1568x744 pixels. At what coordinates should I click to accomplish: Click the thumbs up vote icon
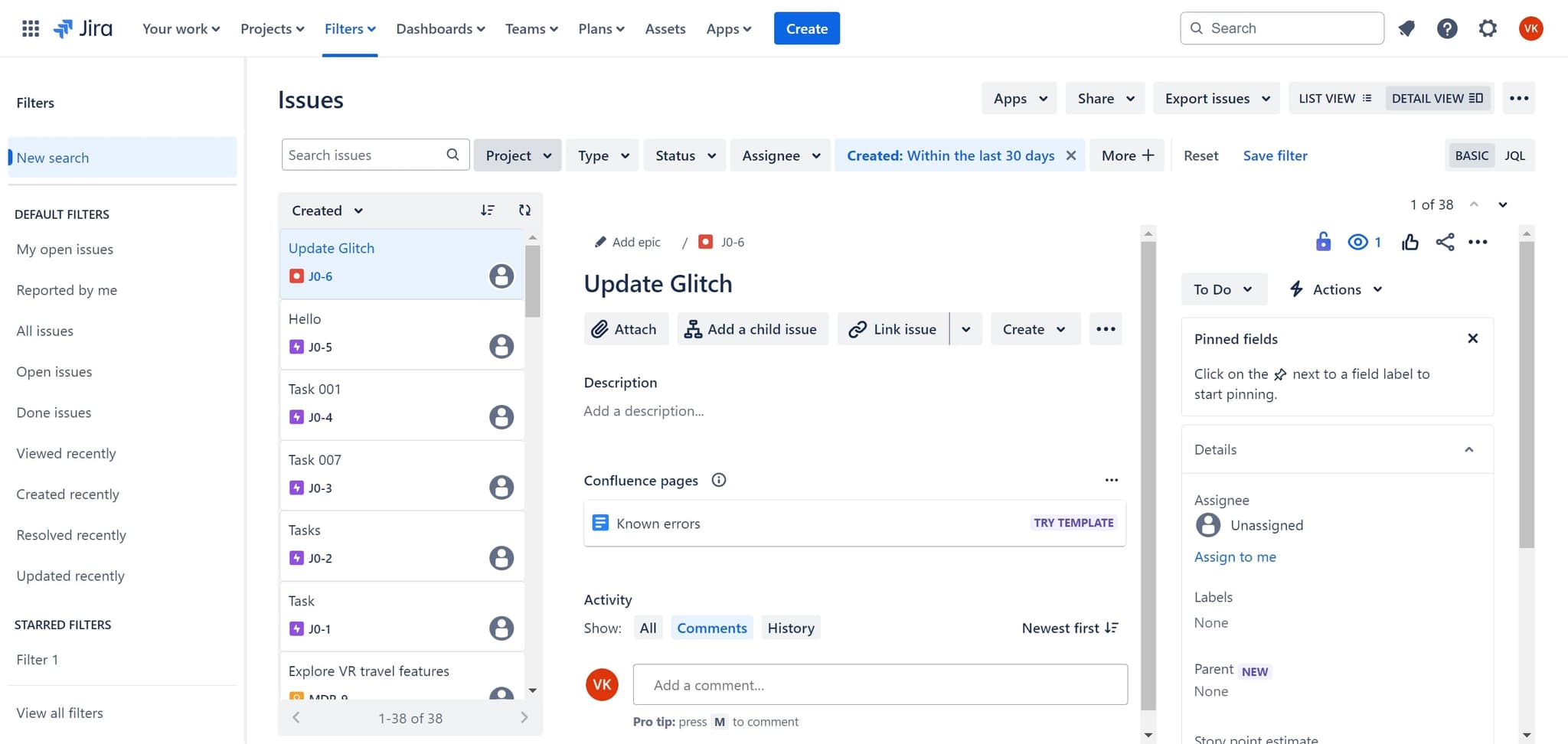click(x=1410, y=243)
